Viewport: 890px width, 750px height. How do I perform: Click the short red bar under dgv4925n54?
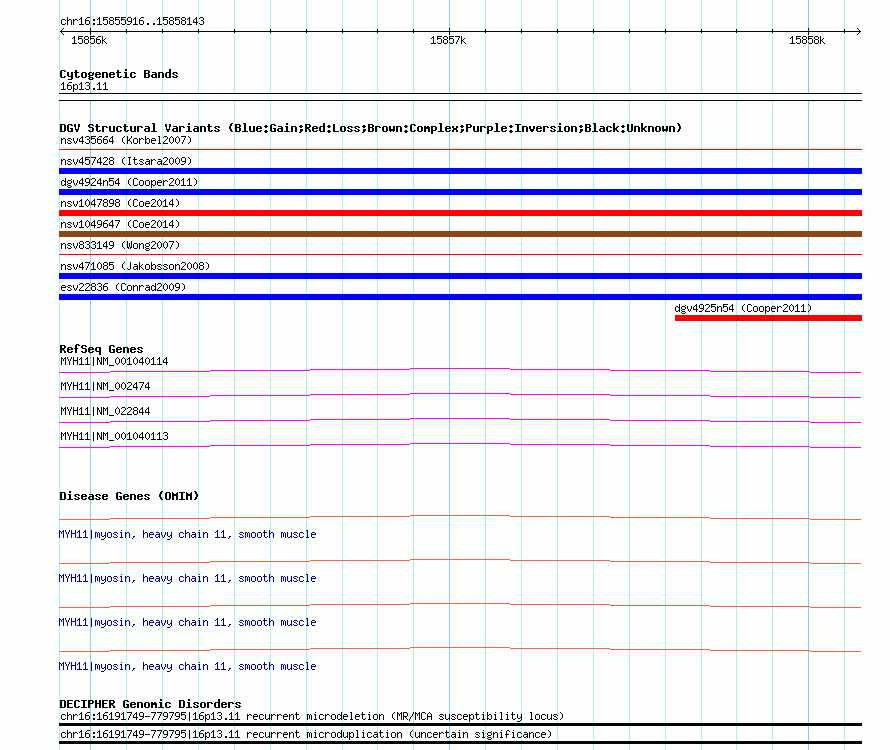click(768, 318)
